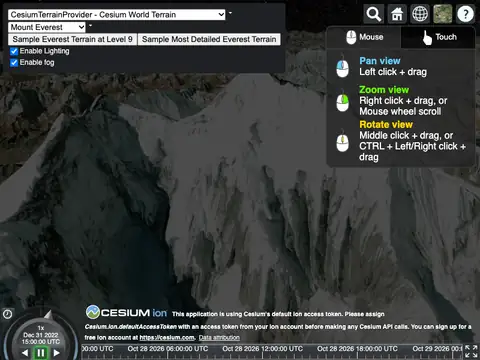Click the animation speed shuttle ring pointer

(x=49, y=314)
